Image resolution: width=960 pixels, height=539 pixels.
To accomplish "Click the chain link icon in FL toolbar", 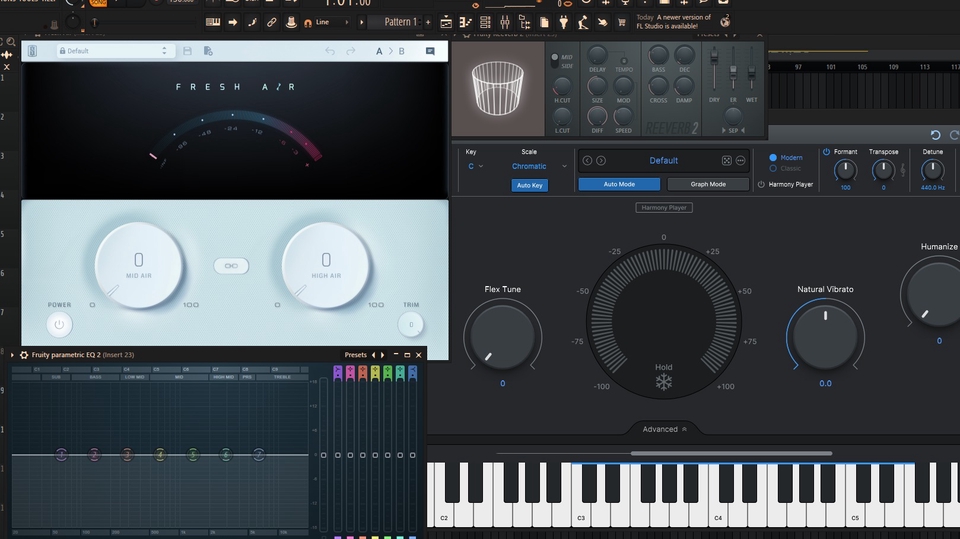I will [271, 22].
